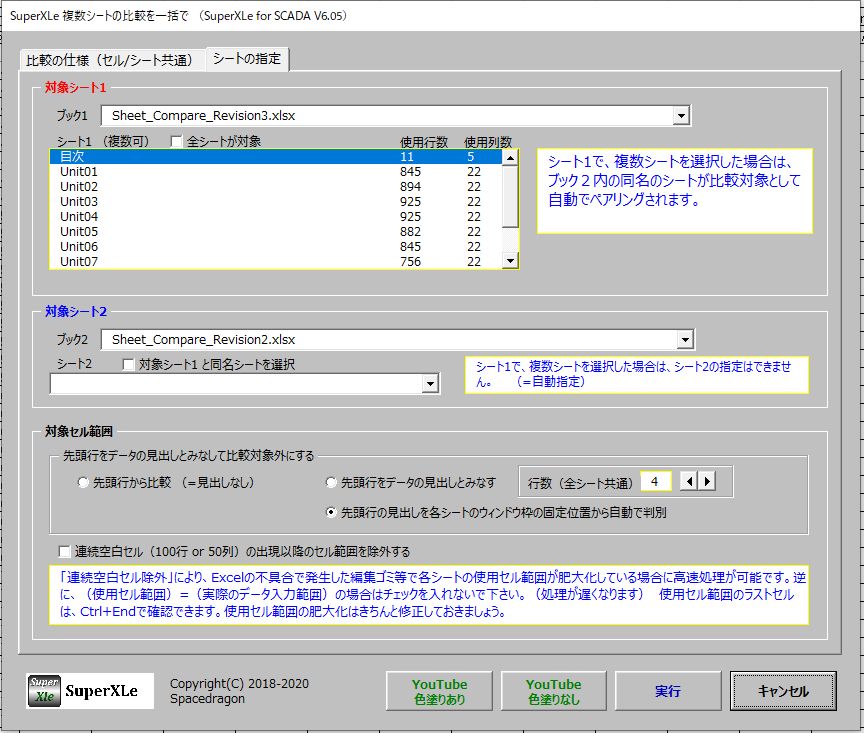Viewport: 864px width, 733px height.
Task: Select 先頭行から比較（=見出しなし） radio button
Action: point(83,483)
